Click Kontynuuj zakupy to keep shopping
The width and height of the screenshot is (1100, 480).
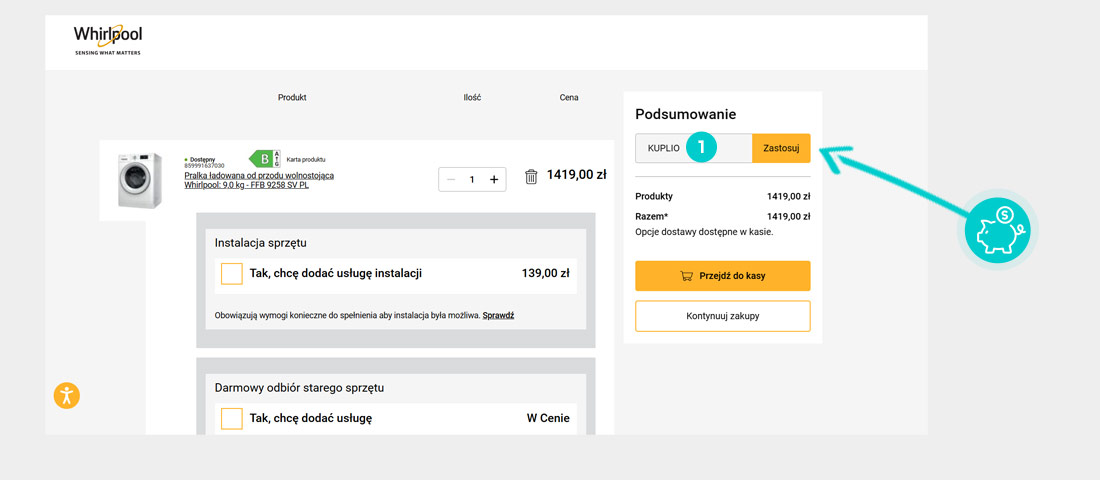tap(722, 316)
